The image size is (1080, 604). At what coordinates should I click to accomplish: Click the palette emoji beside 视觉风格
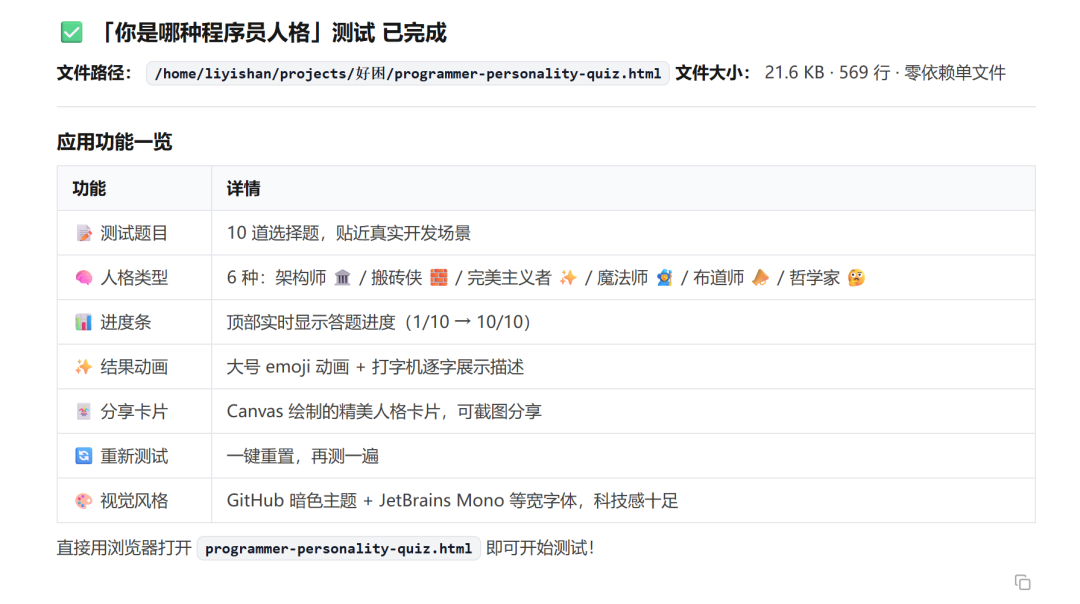83,501
